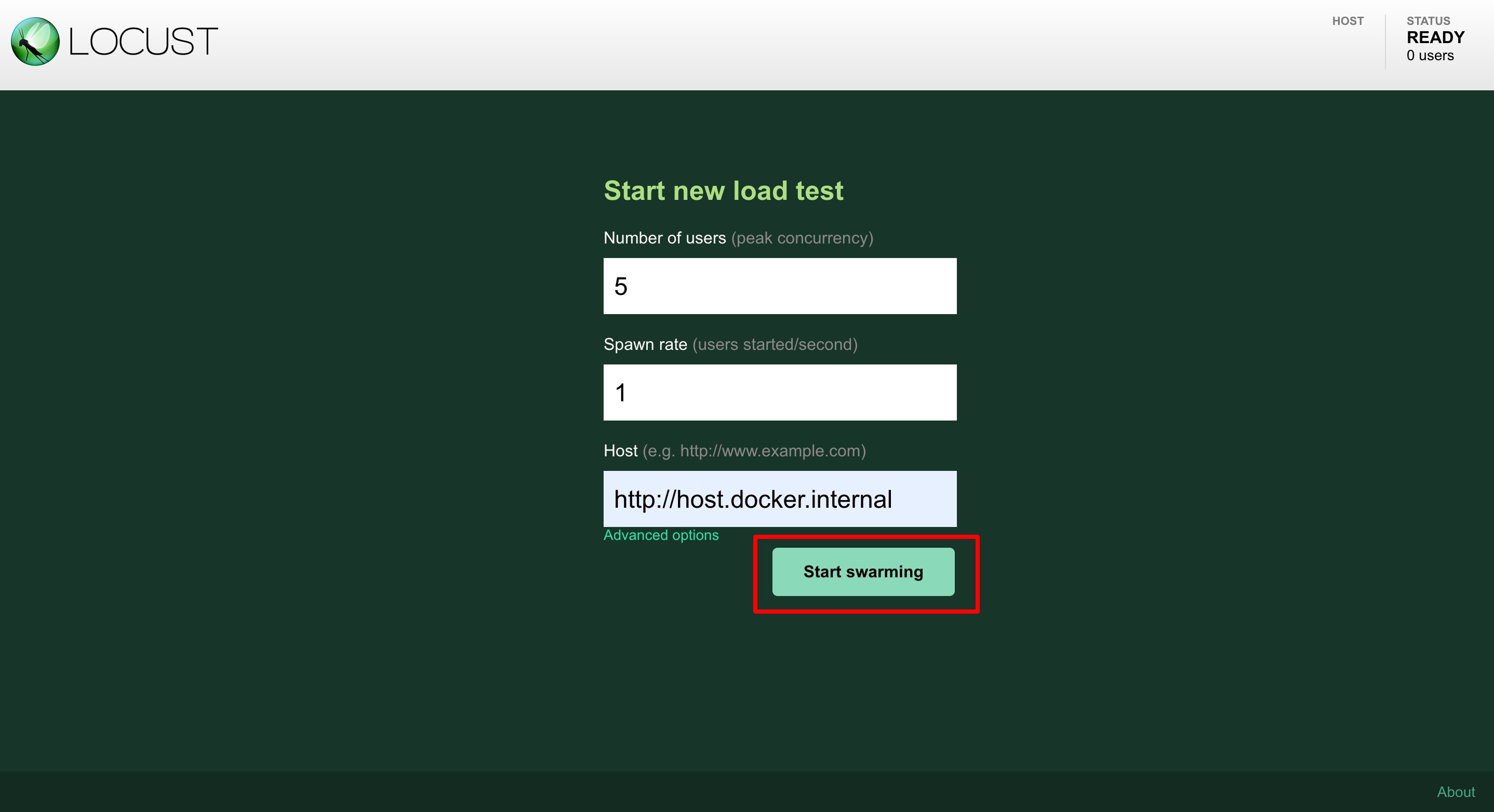Click the green Locust insect logo
This screenshot has width=1494, height=812.
tap(35, 41)
